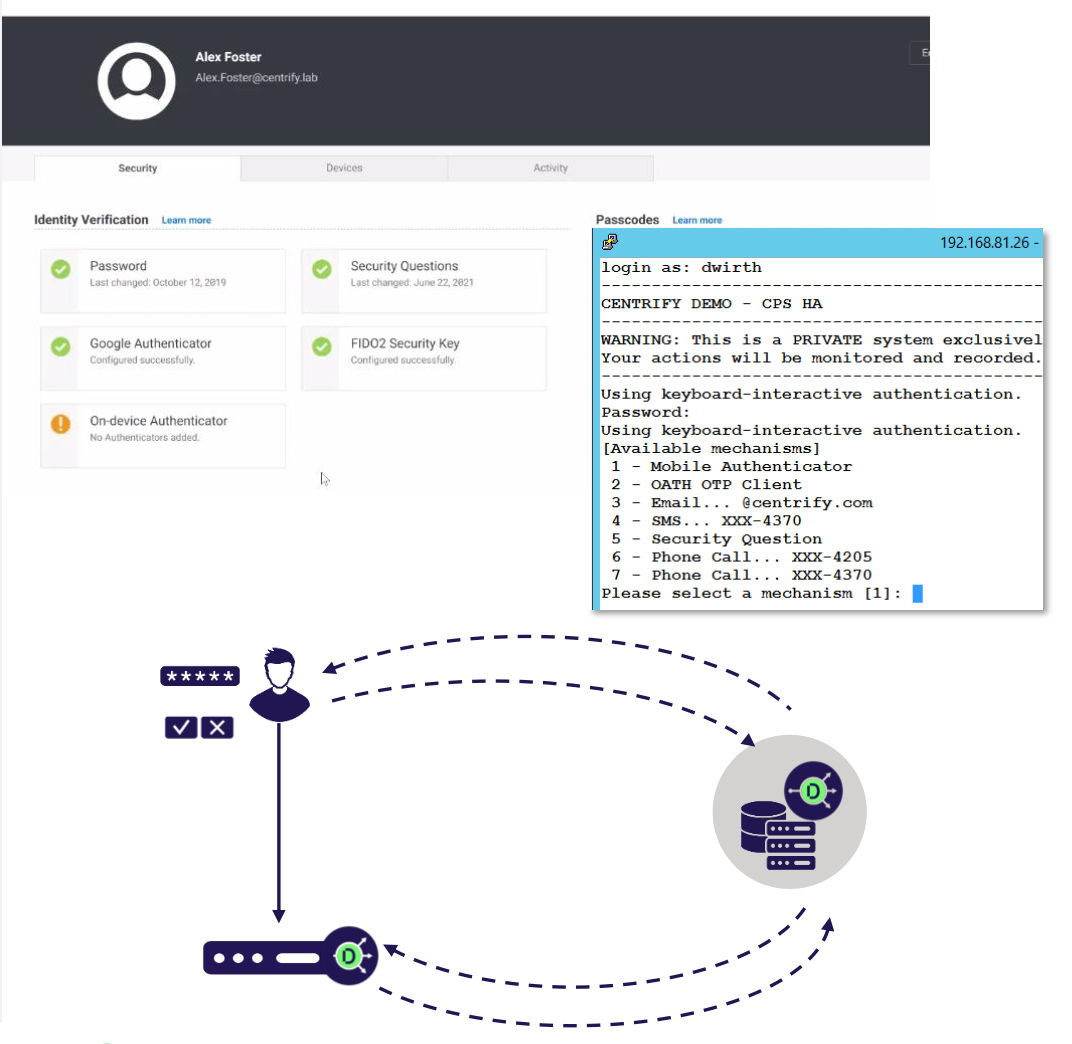The image size is (1072, 1044).
Task: Click the 'Password:' prompt in the terminal
Action: click(x=645, y=412)
